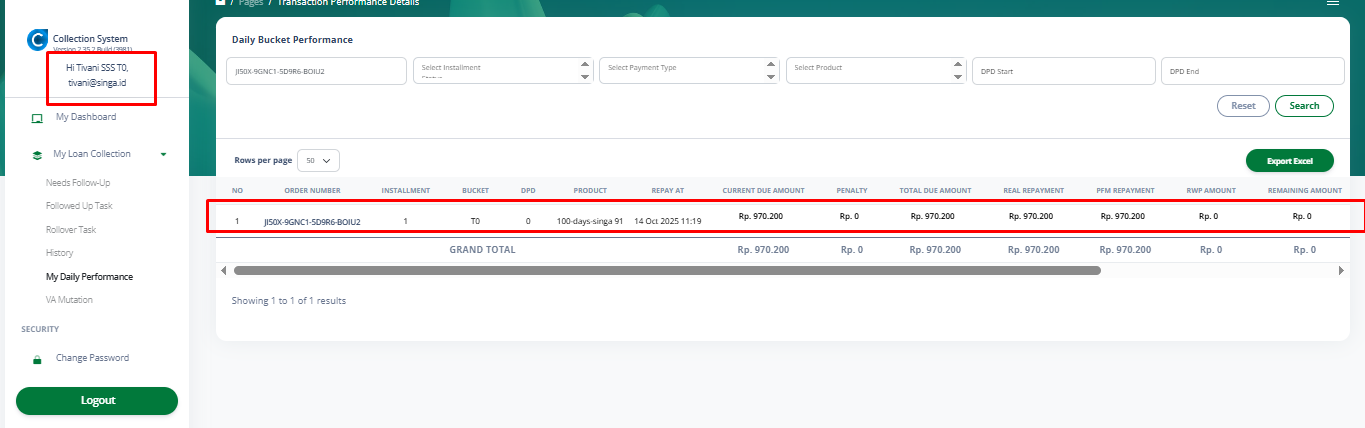The height and width of the screenshot is (428, 1365).
Task: Open Needs Follow-Up in the sidebar
Action: tap(78, 183)
